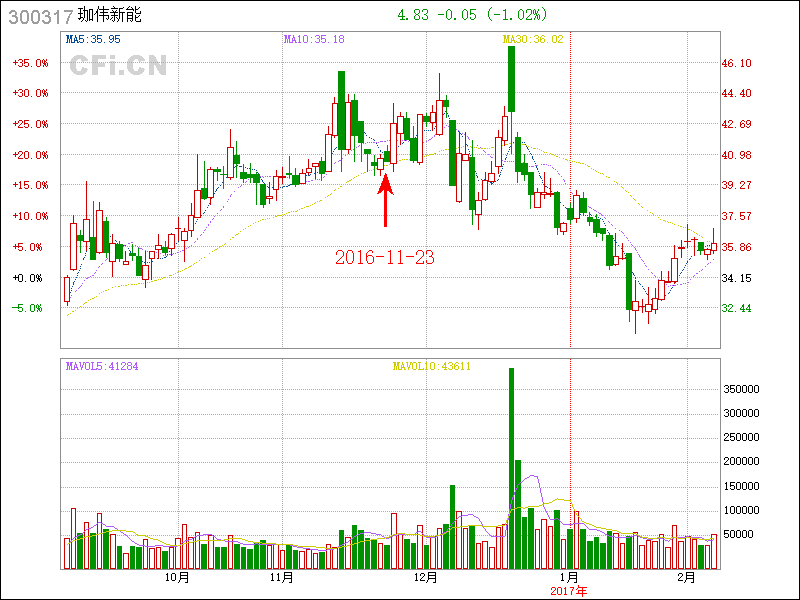Image resolution: width=800 pixels, height=600 pixels.
Task: Select the 2016-11-23 date annotation
Action: 385,257
